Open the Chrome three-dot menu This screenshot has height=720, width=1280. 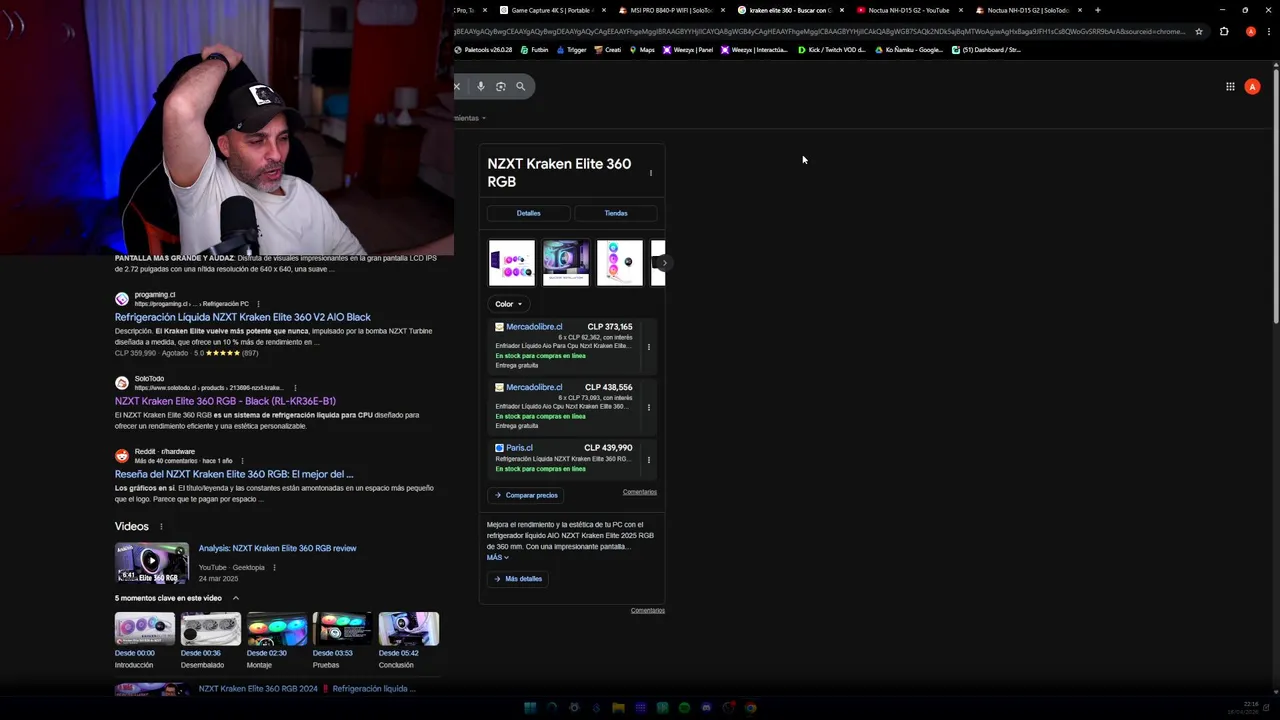1269,31
